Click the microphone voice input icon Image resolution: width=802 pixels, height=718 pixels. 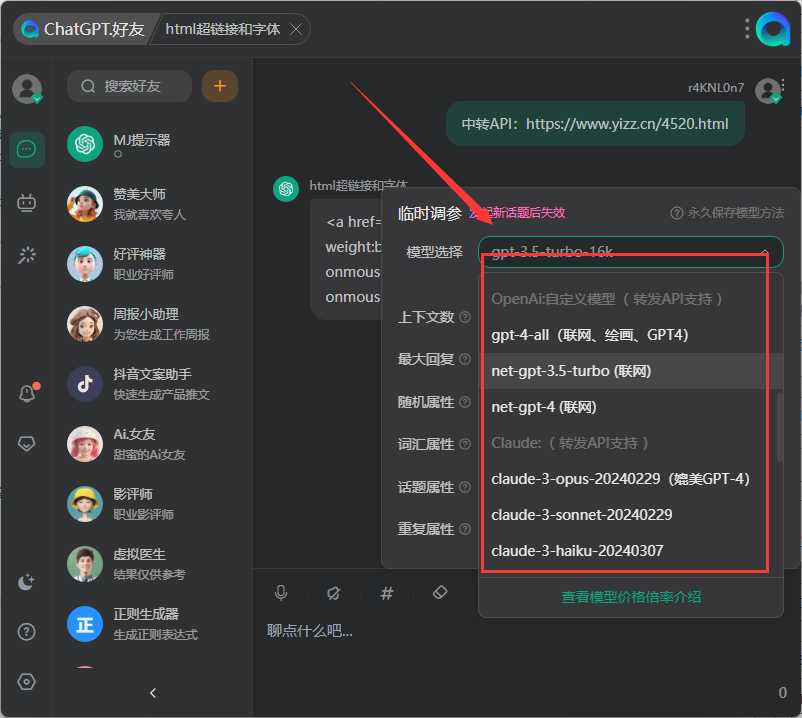pyautogui.click(x=281, y=593)
